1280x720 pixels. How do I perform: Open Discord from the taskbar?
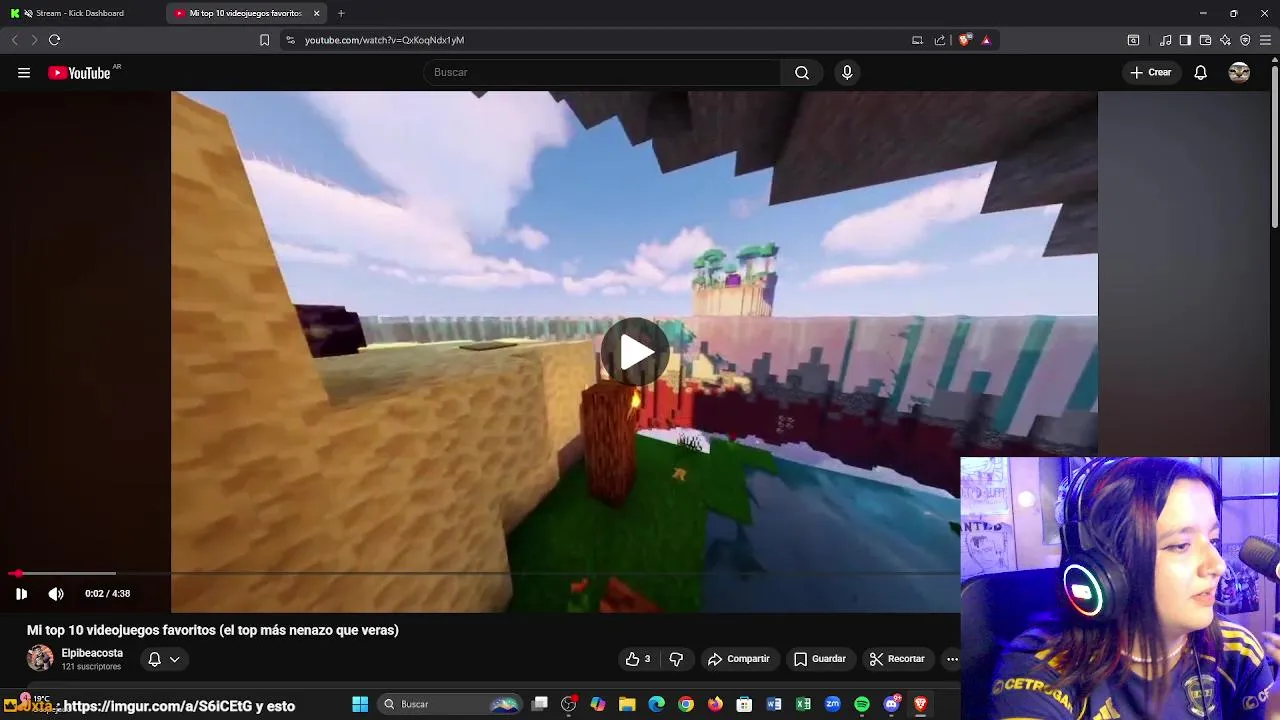pos(891,704)
